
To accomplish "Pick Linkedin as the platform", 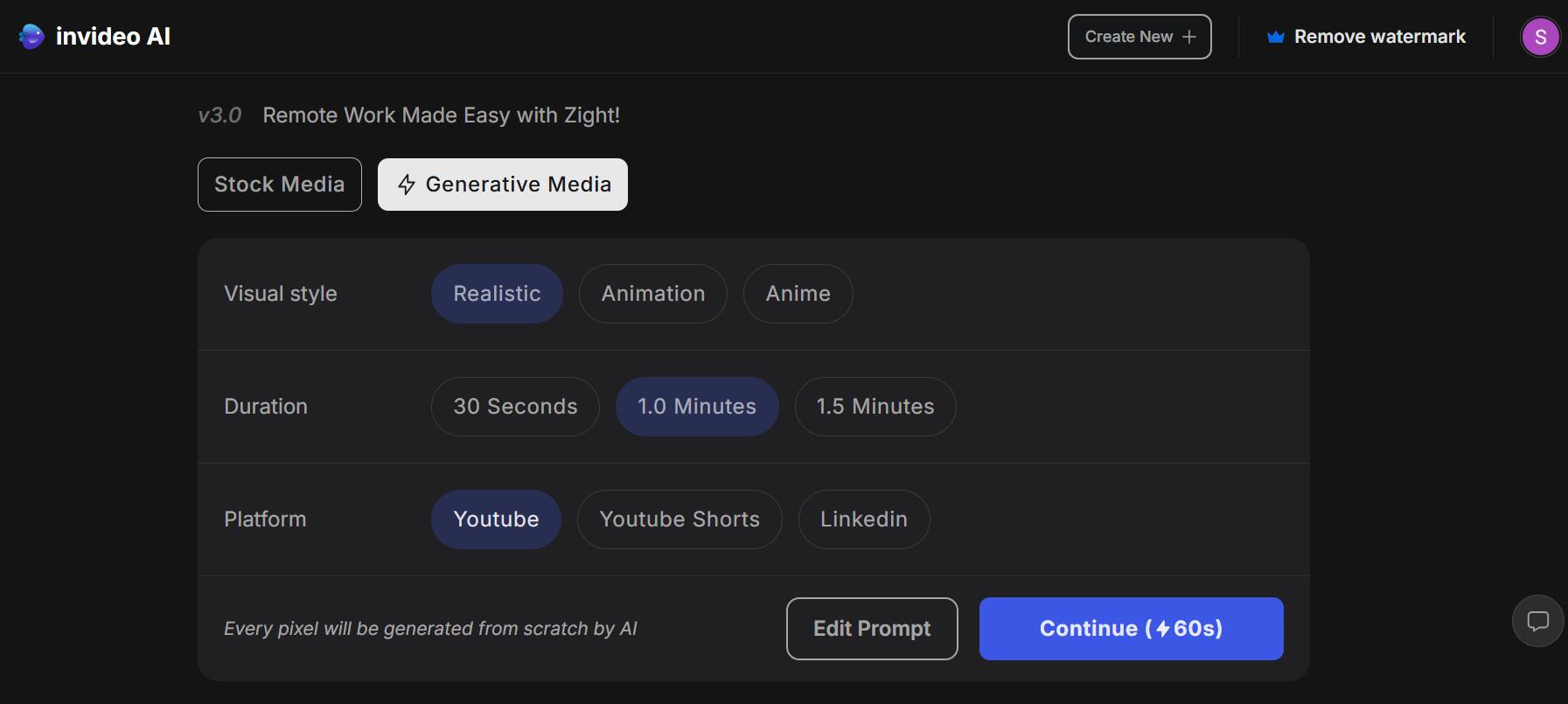I will (864, 519).
